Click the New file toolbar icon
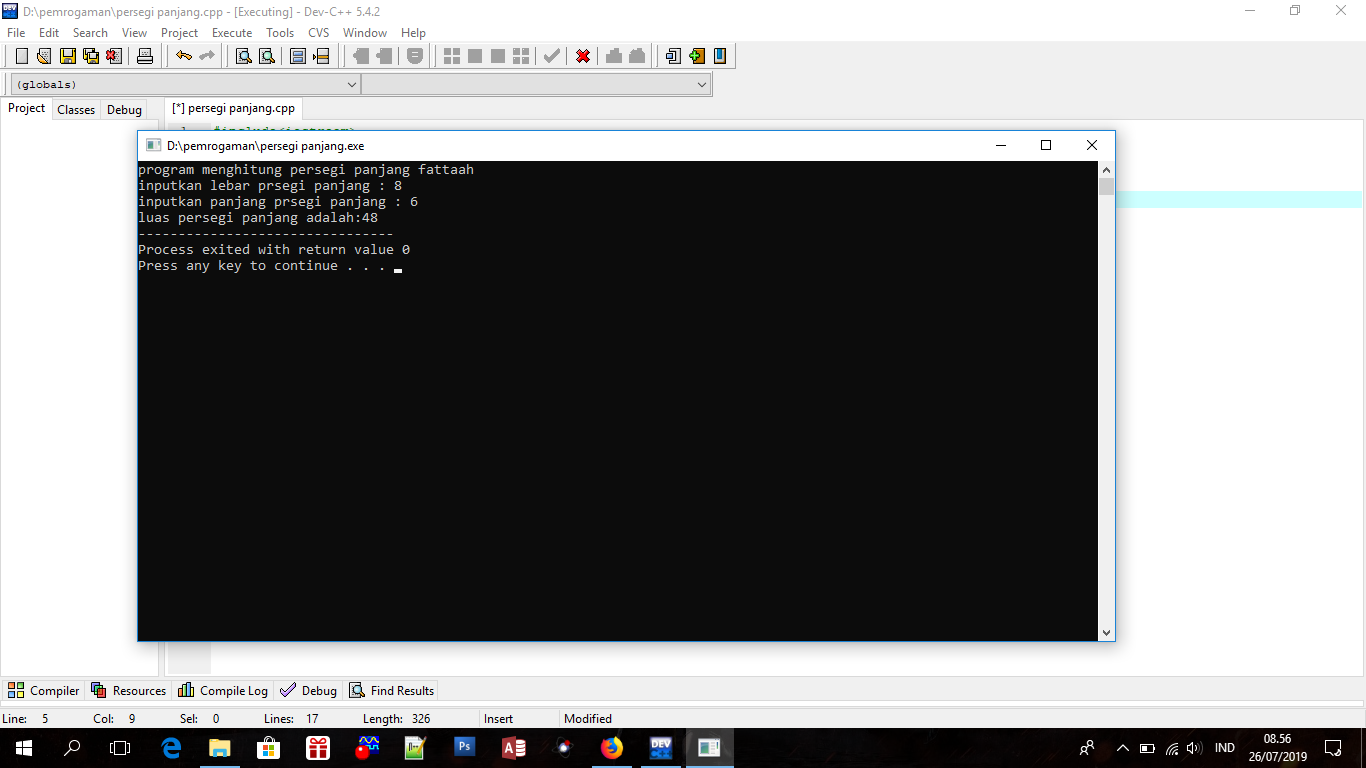The image size is (1366, 768). pyautogui.click(x=22, y=56)
